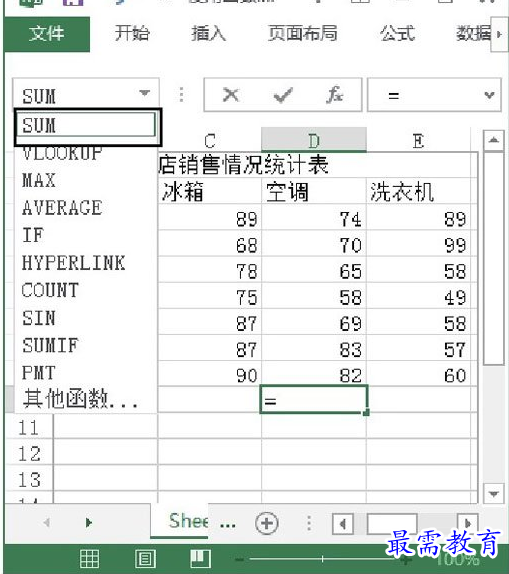Screen dimensions: 509x574
Task: Switch to the 公式 ribbon tab
Action: pyautogui.click(x=397, y=33)
